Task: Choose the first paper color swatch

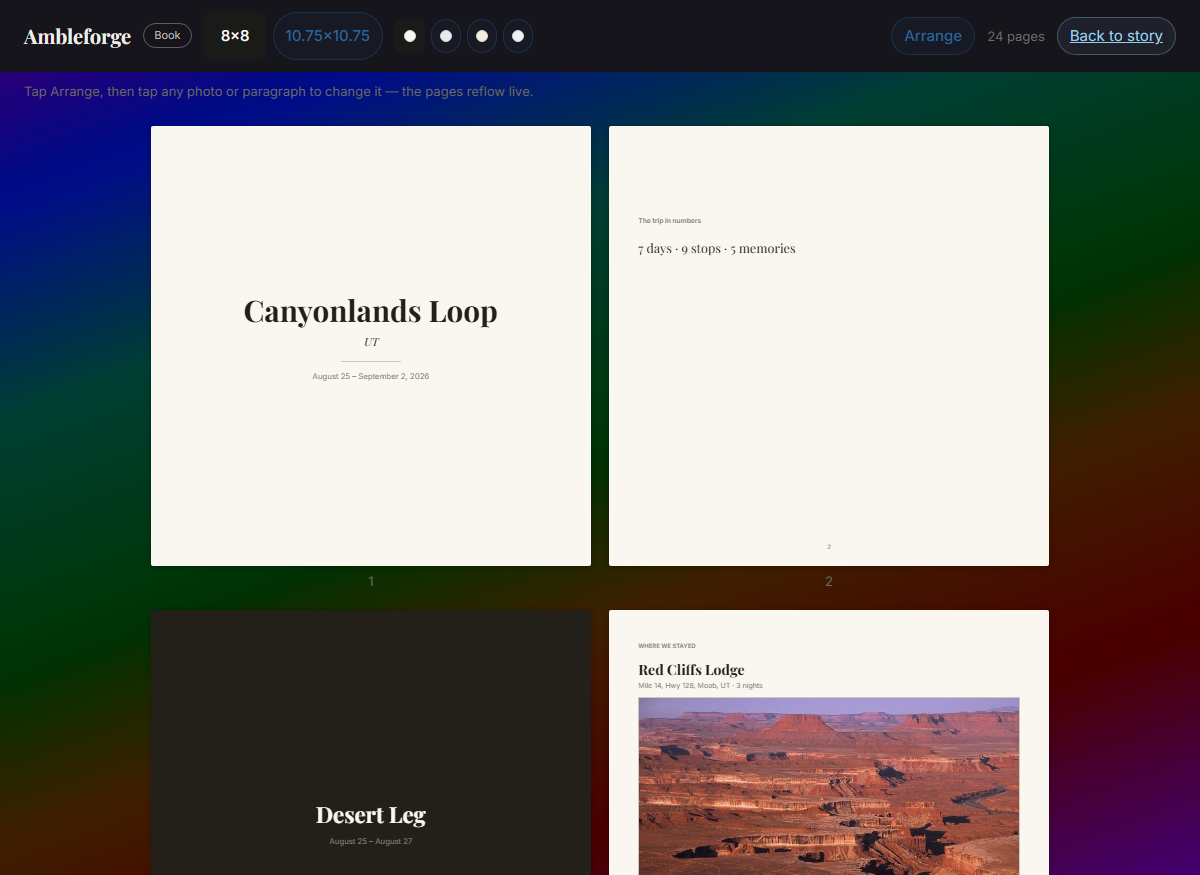Action: 410,36
